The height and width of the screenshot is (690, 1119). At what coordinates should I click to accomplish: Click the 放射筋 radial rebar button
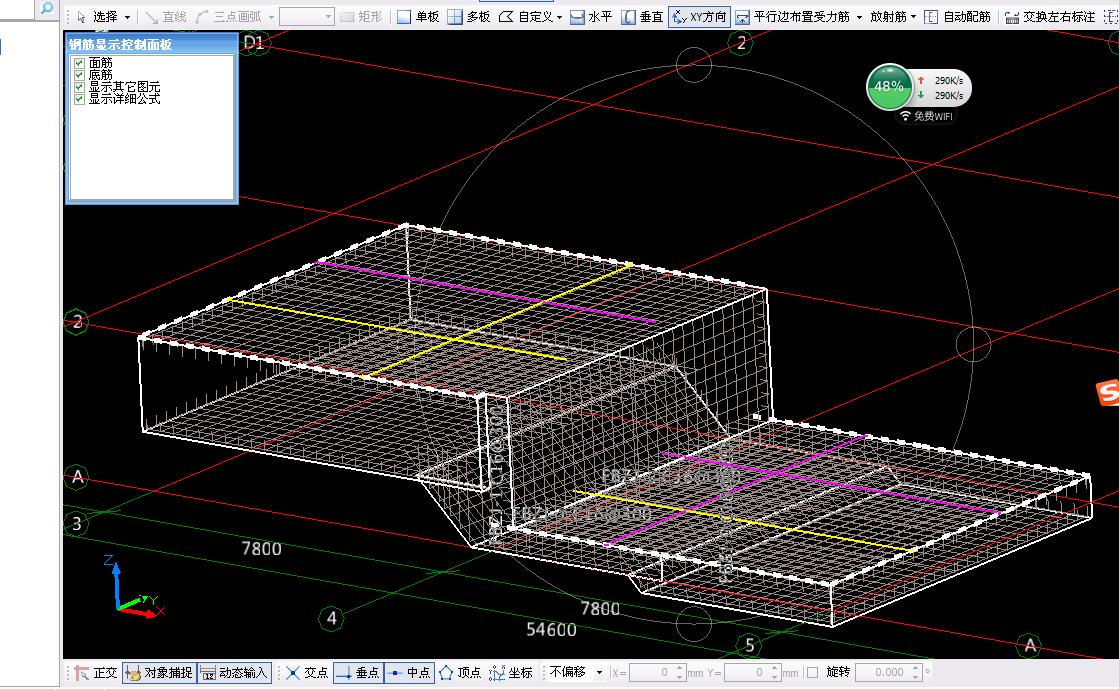888,16
